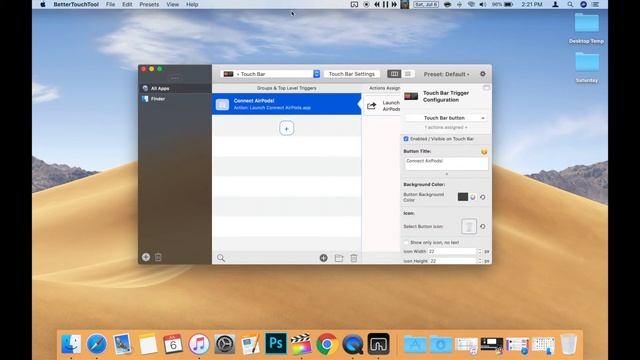
Task: Skip backward using the menu bar control
Action: (377, 4)
